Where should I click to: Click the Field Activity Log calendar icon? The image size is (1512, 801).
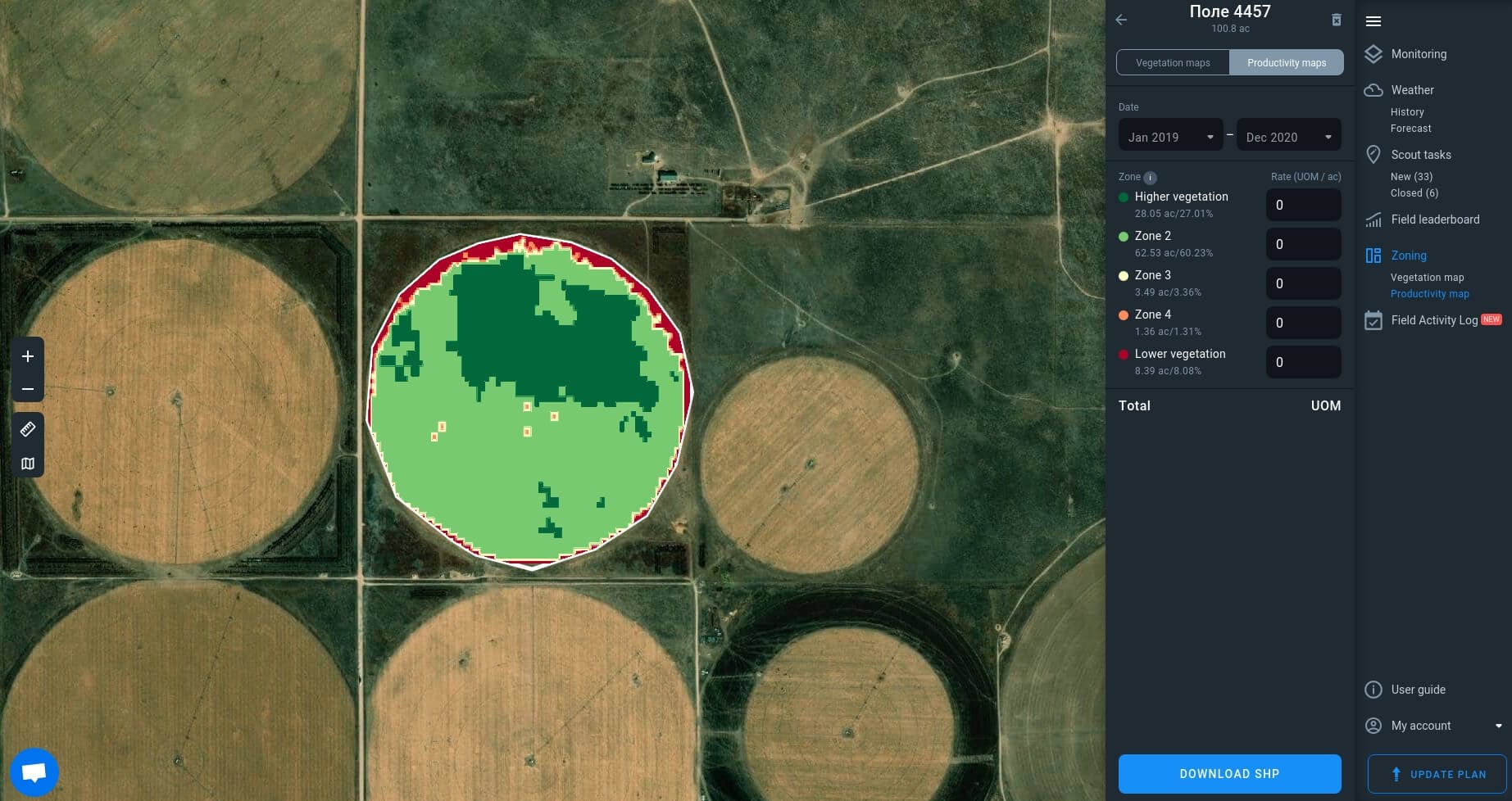[x=1374, y=320]
